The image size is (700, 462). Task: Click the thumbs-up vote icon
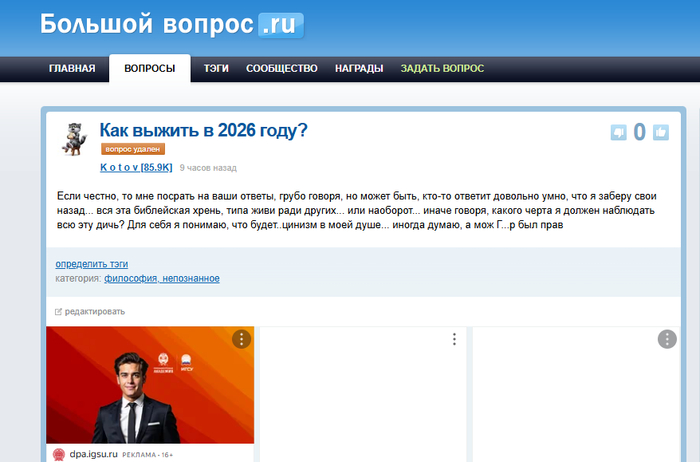pos(660,132)
